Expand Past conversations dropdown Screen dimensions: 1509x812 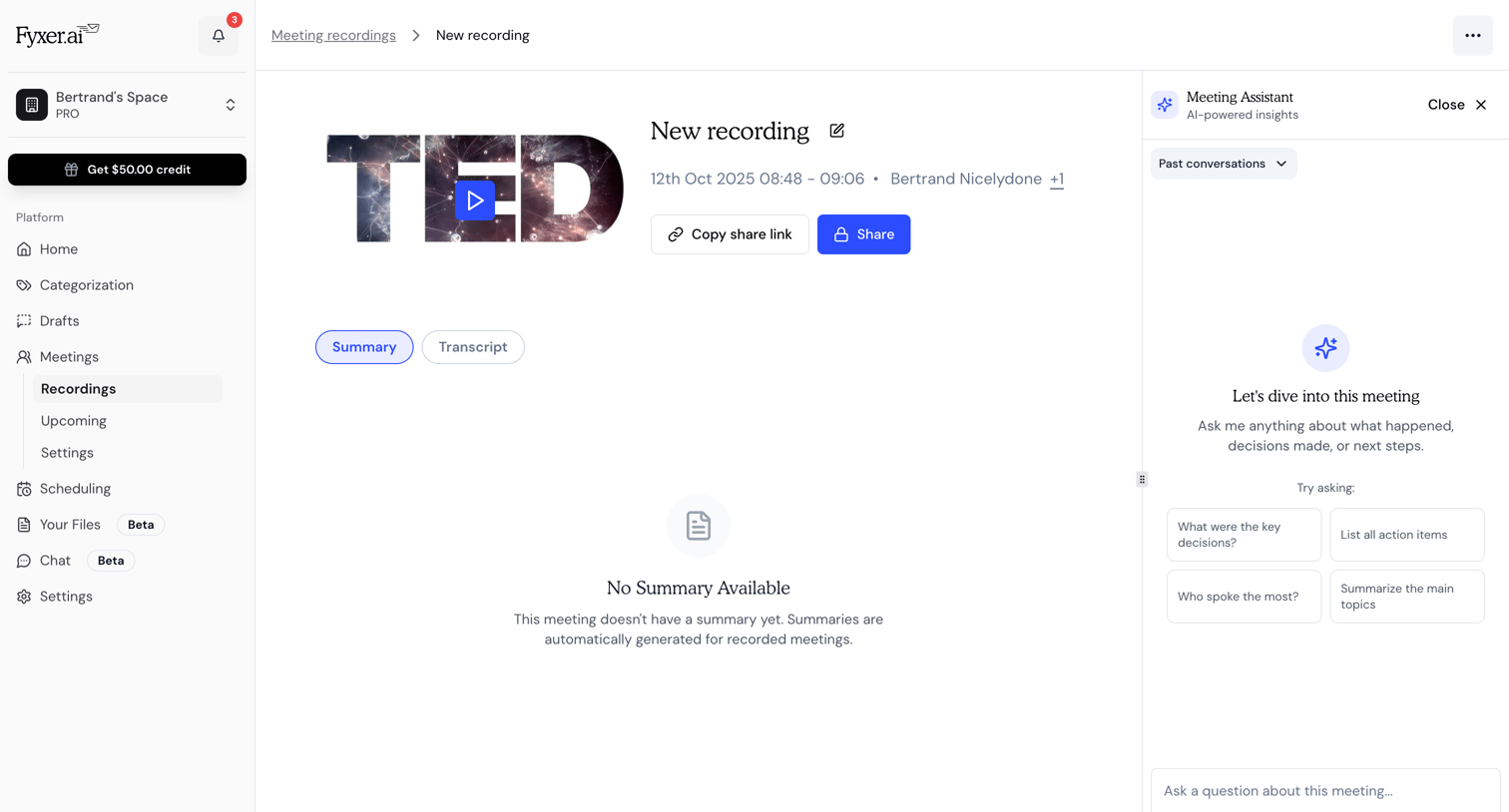(1224, 164)
